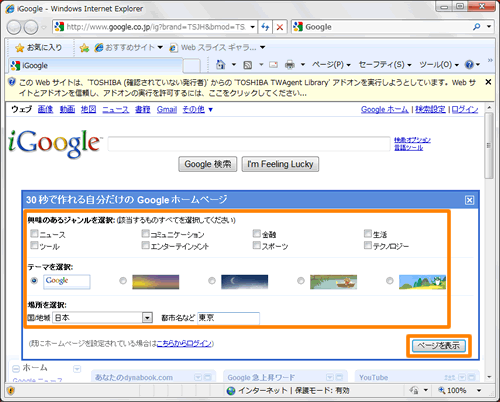
Task: Check the ツール checkbox
Action: tap(34, 245)
